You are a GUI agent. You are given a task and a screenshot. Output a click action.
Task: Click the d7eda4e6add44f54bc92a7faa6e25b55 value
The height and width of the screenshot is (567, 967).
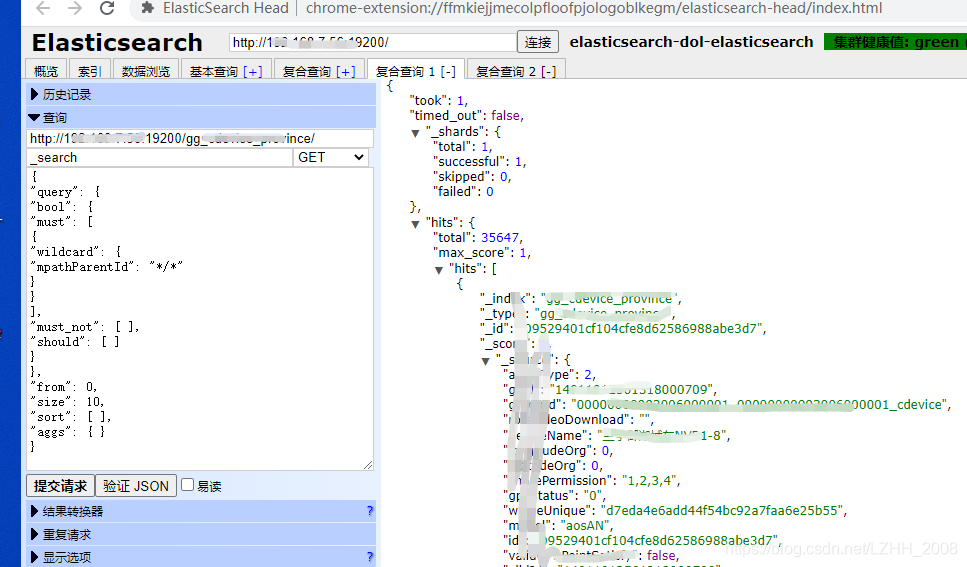pos(722,511)
